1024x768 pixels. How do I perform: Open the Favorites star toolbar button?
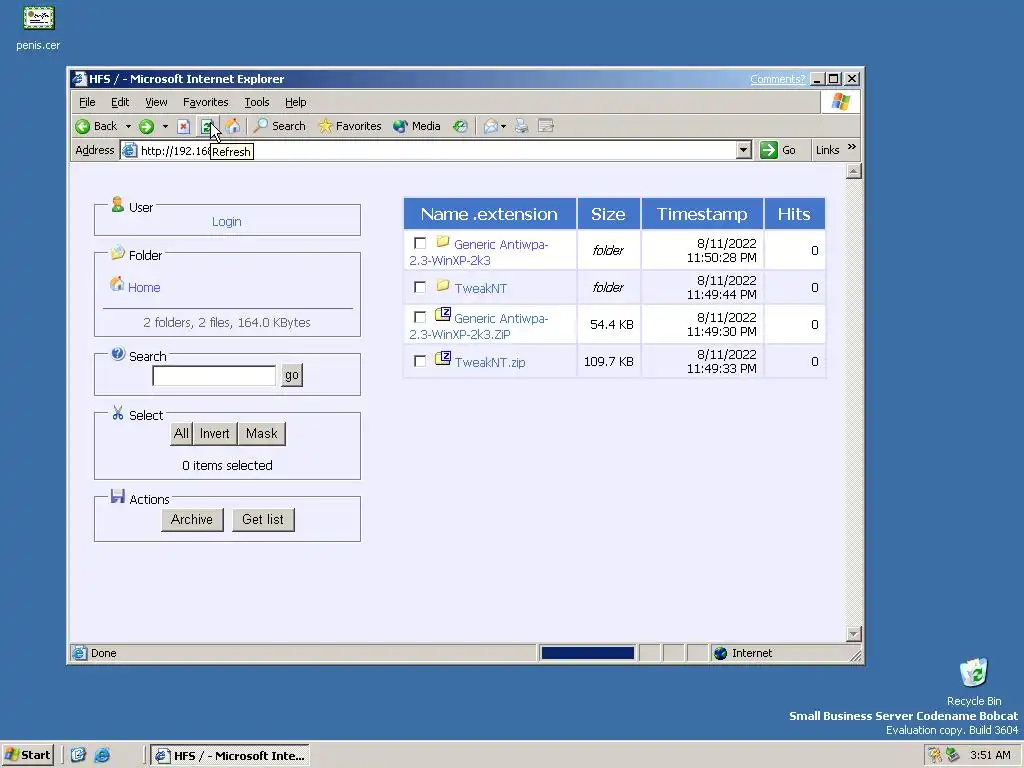click(x=349, y=126)
